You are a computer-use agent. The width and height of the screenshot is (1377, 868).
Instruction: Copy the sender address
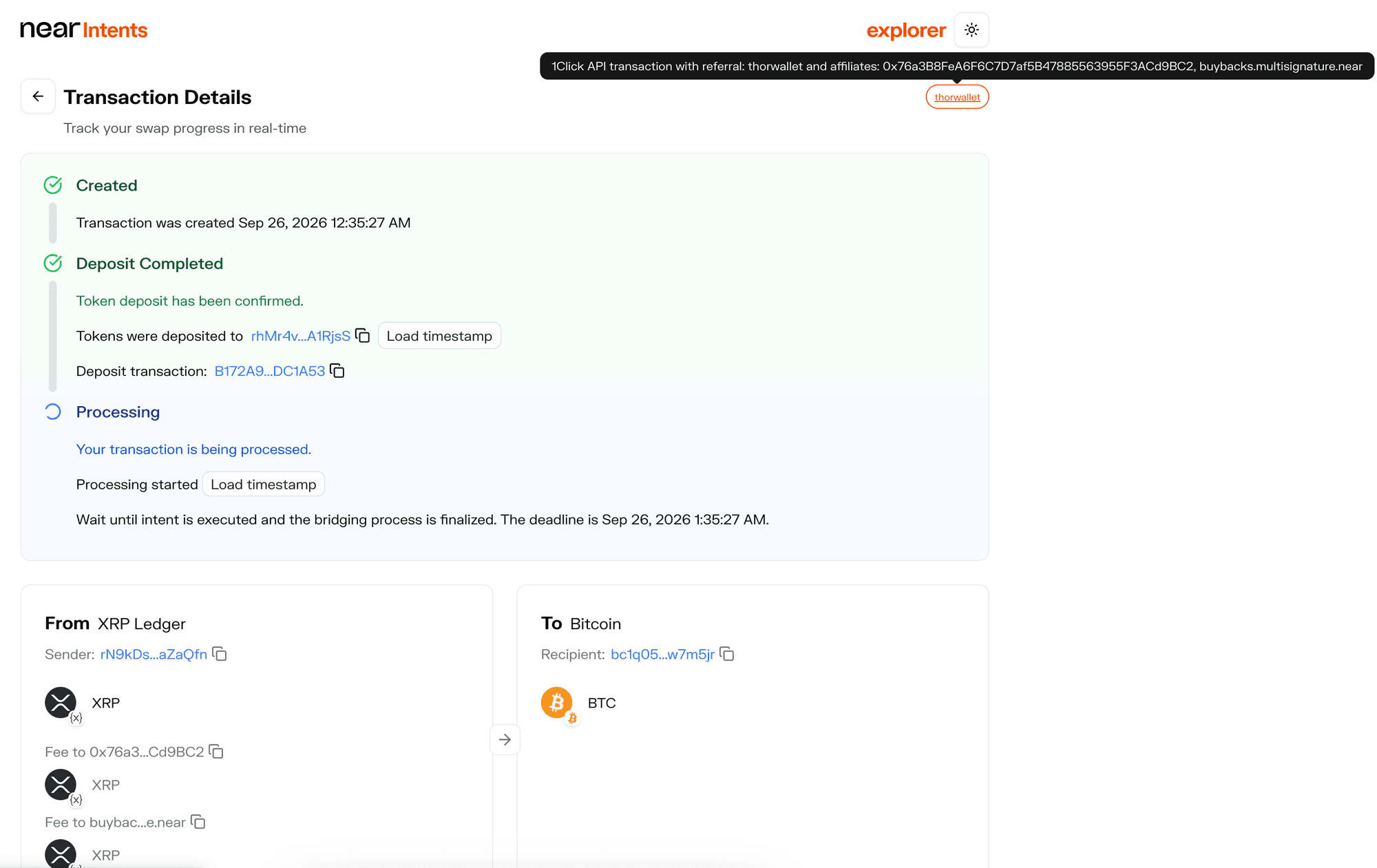point(220,653)
